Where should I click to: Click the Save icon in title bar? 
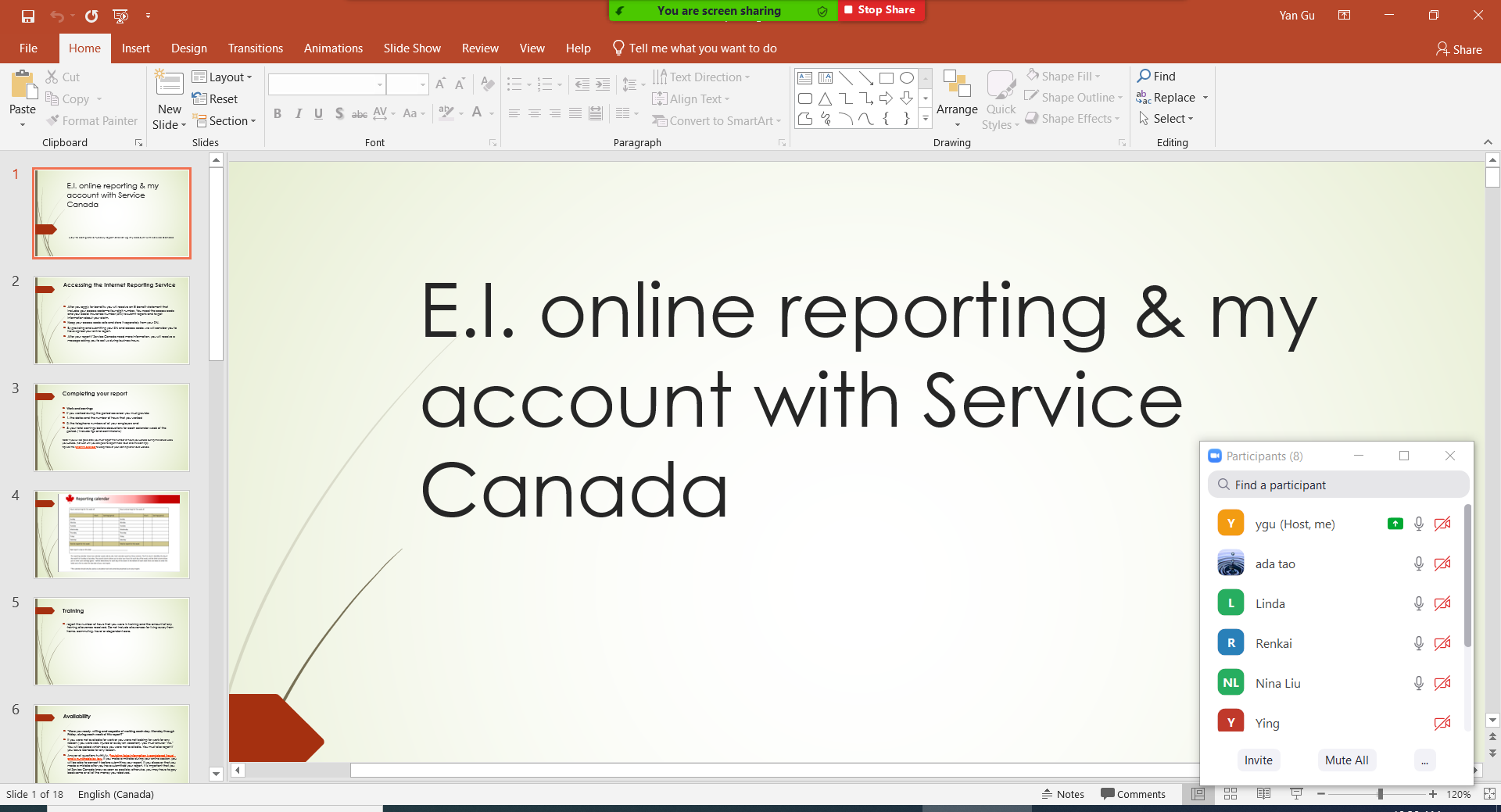[x=28, y=16]
